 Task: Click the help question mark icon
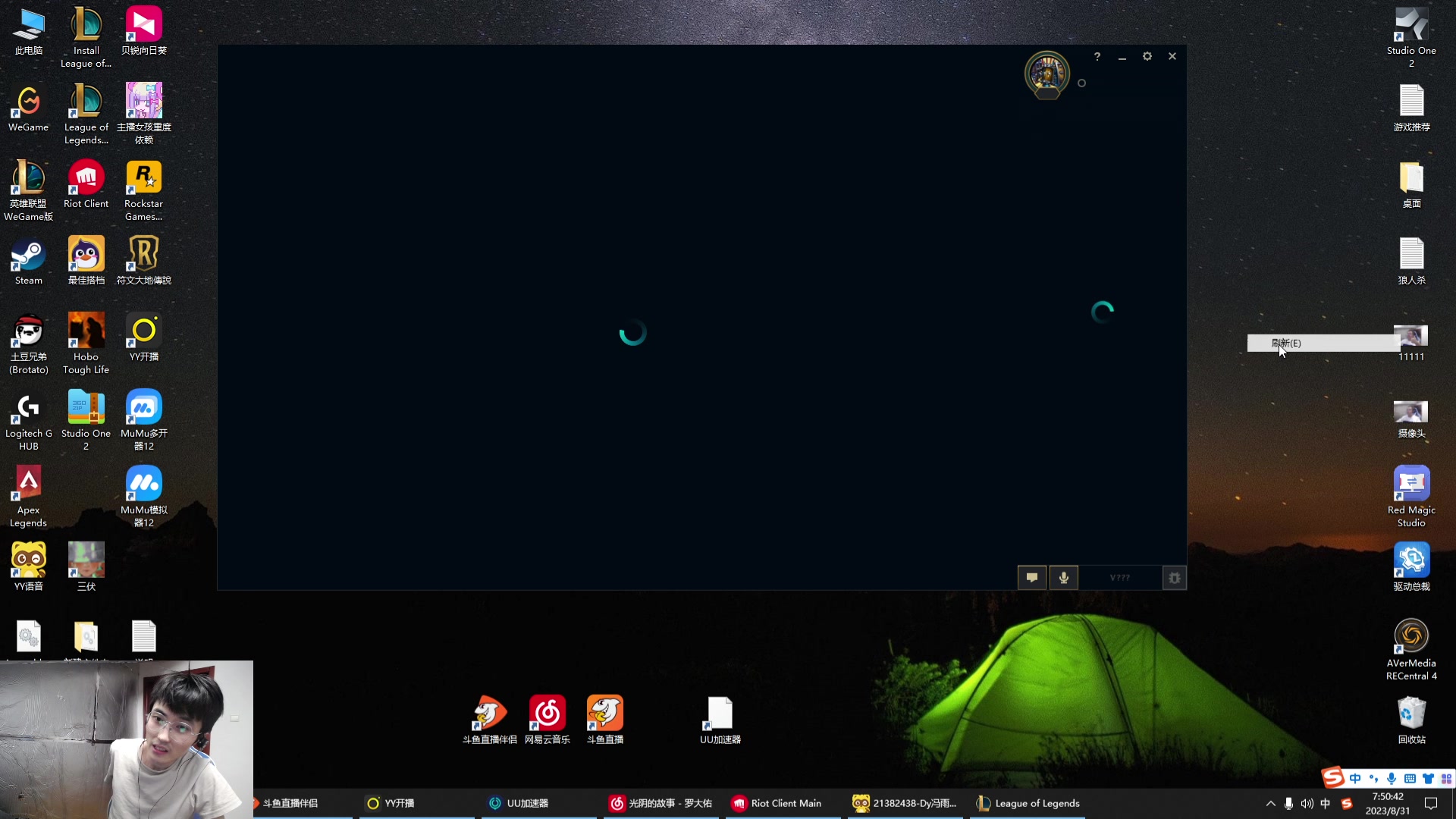[x=1097, y=57]
